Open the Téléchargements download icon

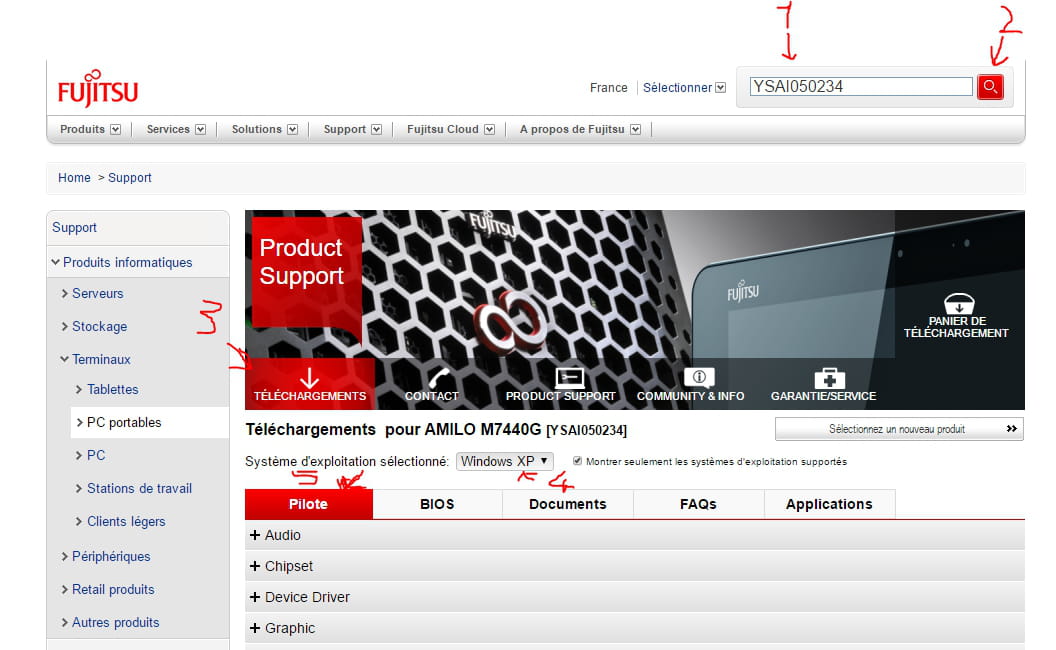pos(310,378)
